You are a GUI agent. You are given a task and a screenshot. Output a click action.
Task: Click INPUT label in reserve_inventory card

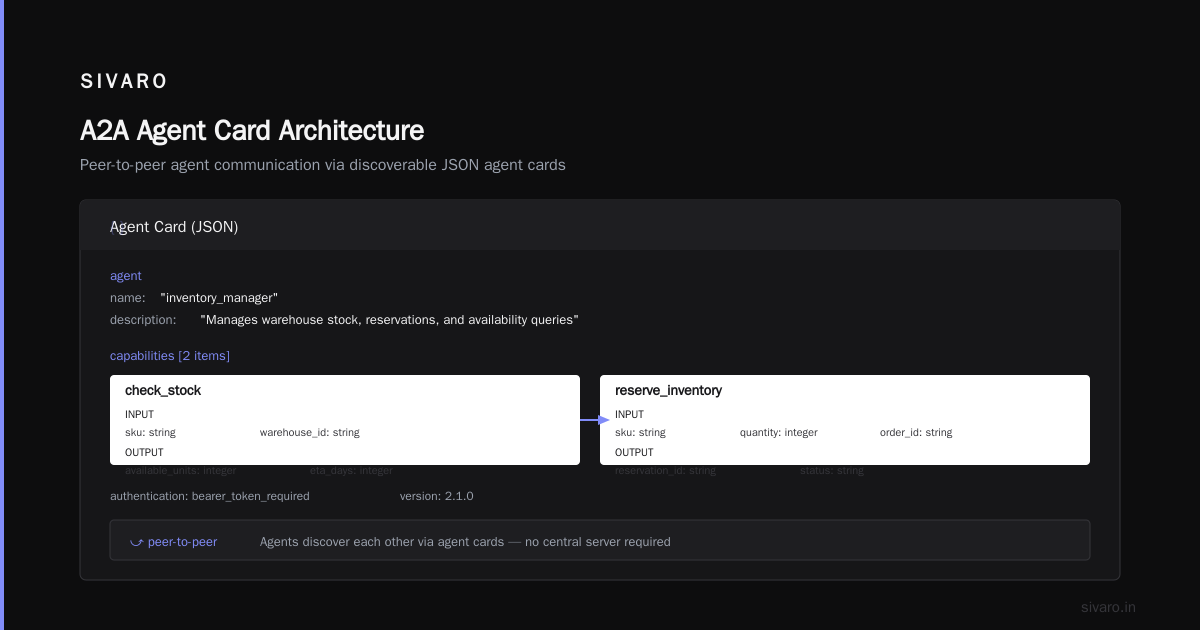click(629, 414)
